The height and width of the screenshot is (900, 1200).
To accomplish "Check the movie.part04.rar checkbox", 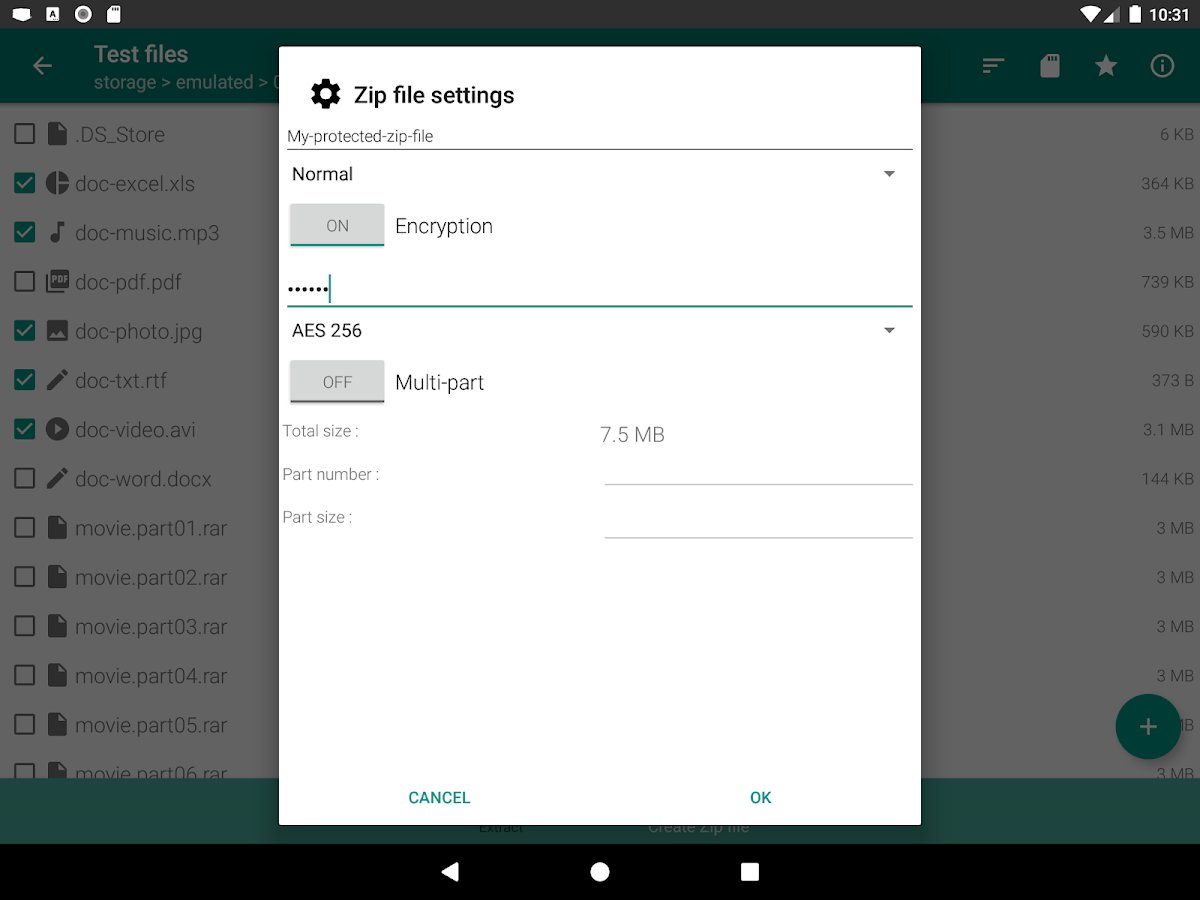I will 24,675.
